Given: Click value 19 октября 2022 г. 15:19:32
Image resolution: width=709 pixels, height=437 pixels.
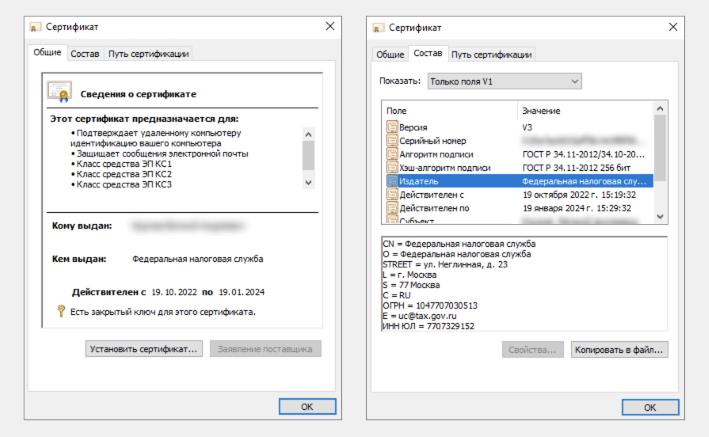Looking at the screenshot, I should pos(579,195).
